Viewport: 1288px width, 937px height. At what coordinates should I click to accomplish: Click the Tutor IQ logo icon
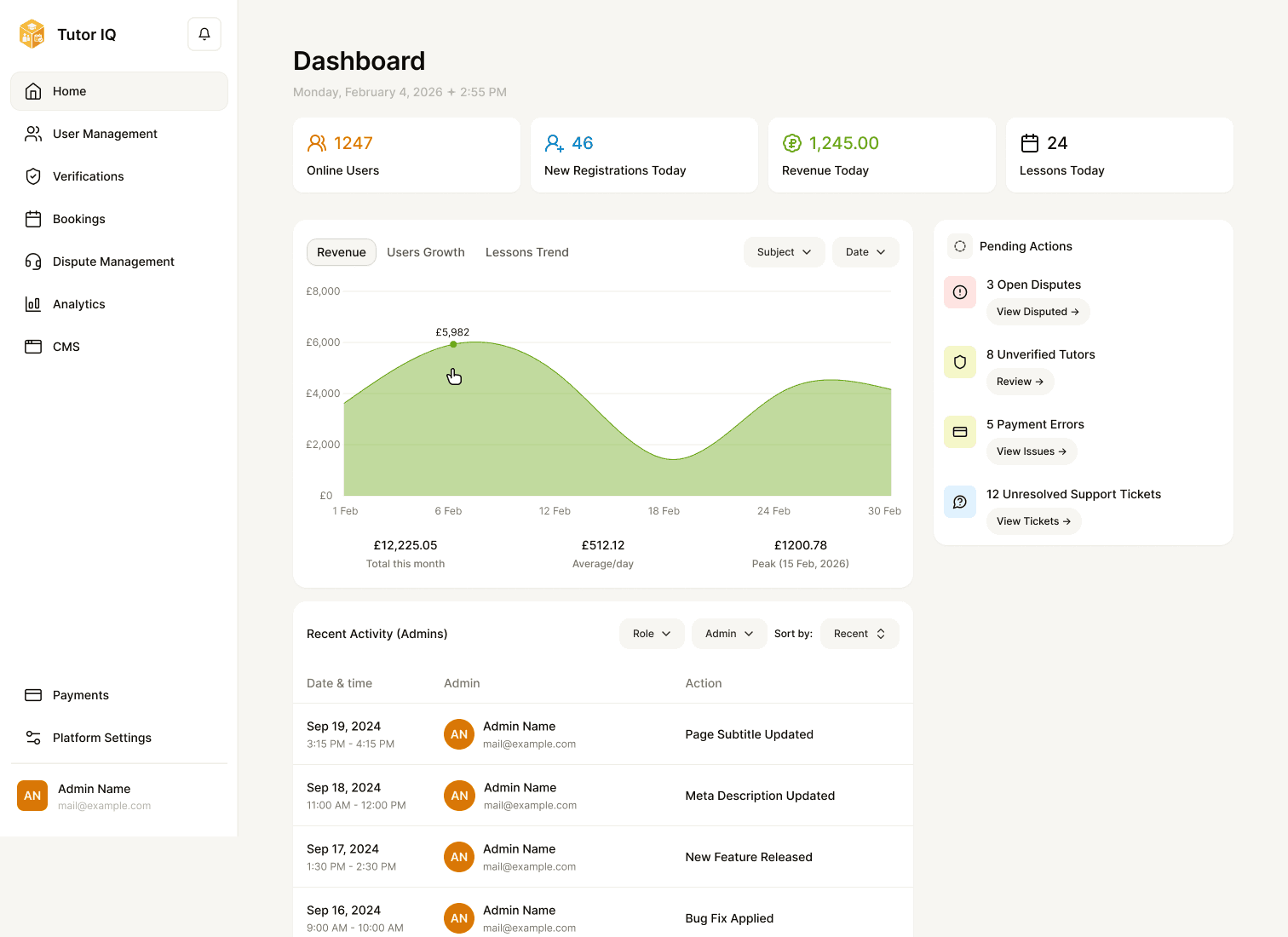pos(32,34)
